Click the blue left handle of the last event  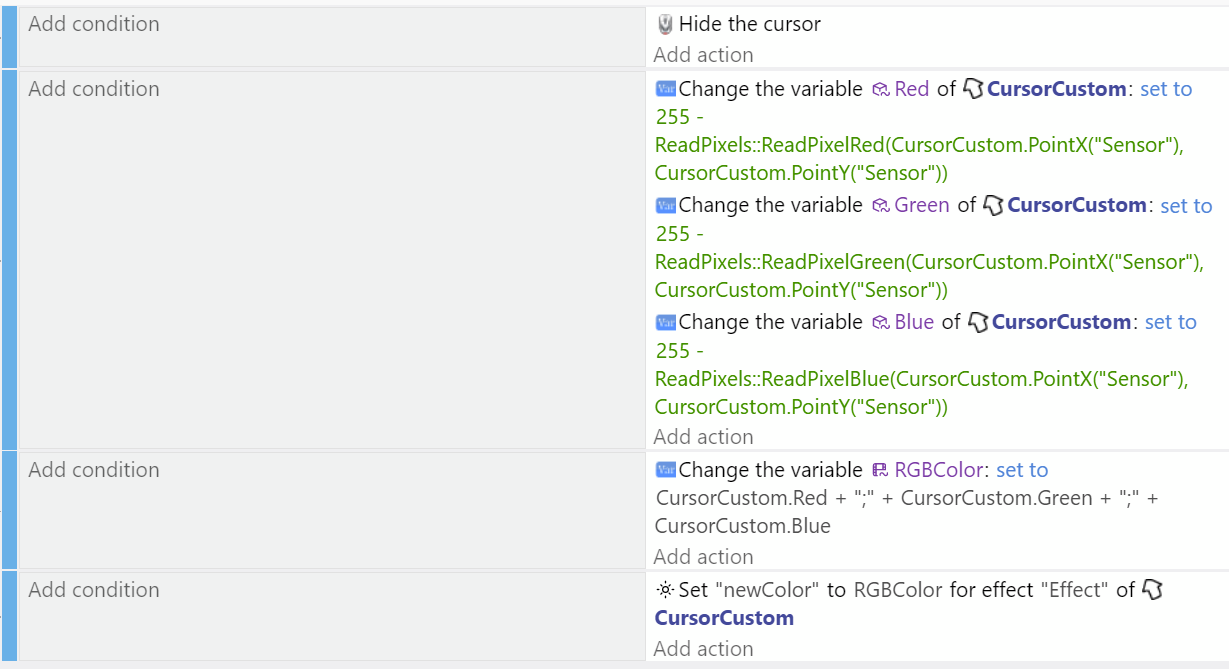pos(9,616)
